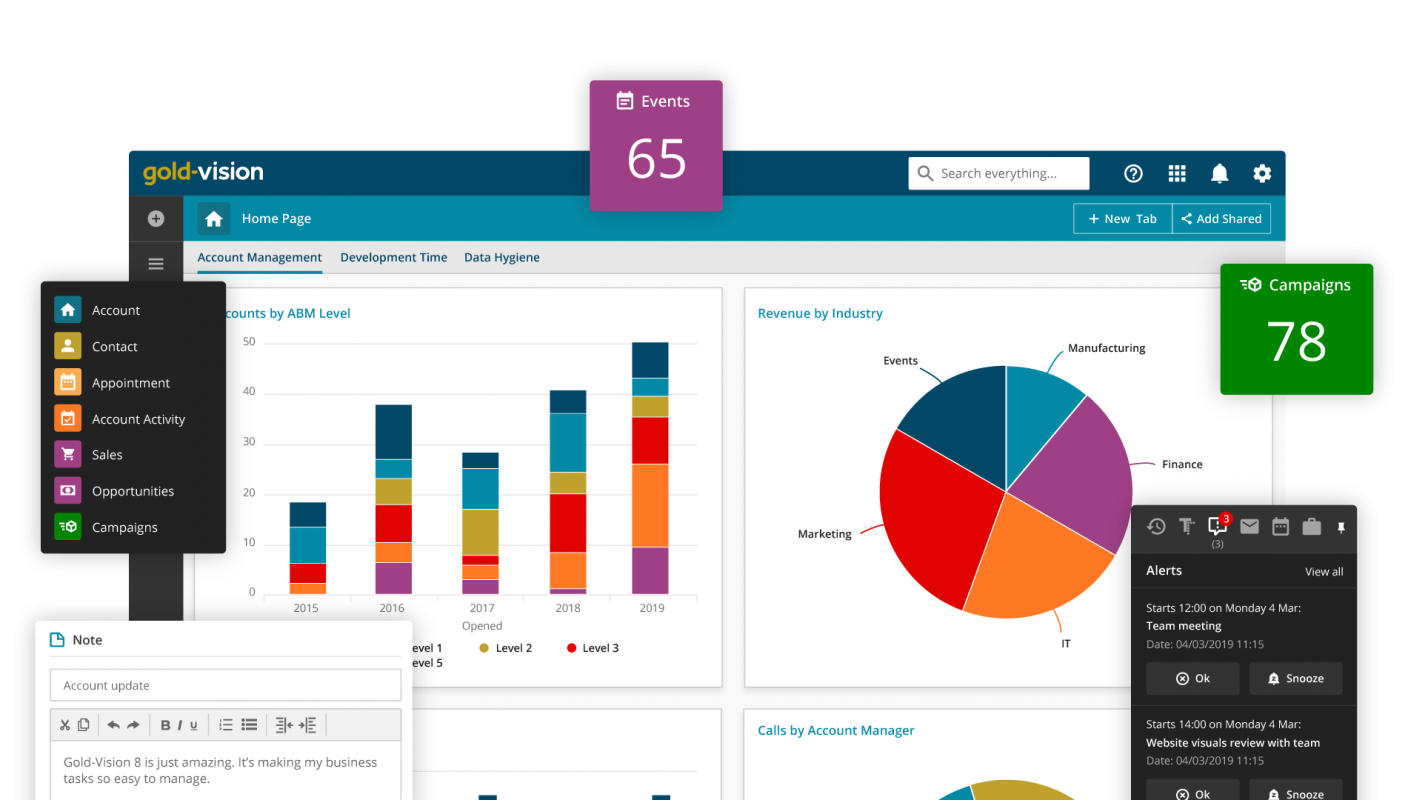Toggle Bold formatting in the Note editor

pyautogui.click(x=165, y=725)
